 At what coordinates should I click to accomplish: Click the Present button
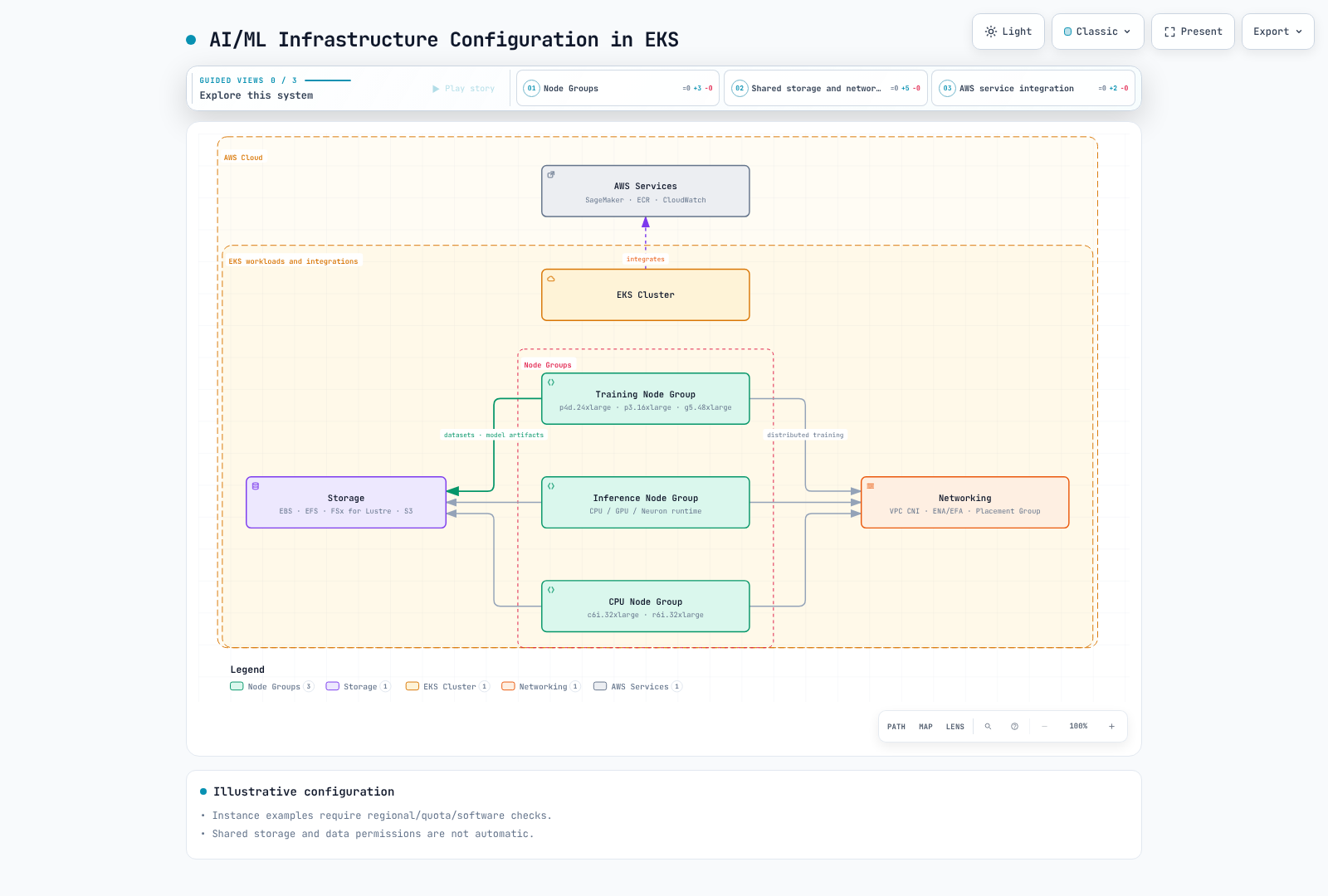1193,32
